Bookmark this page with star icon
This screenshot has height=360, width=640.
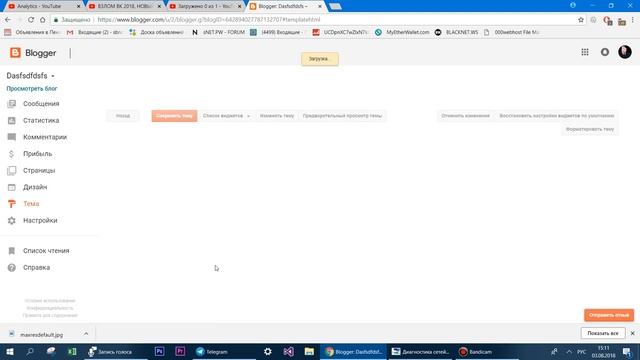point(580,20)
